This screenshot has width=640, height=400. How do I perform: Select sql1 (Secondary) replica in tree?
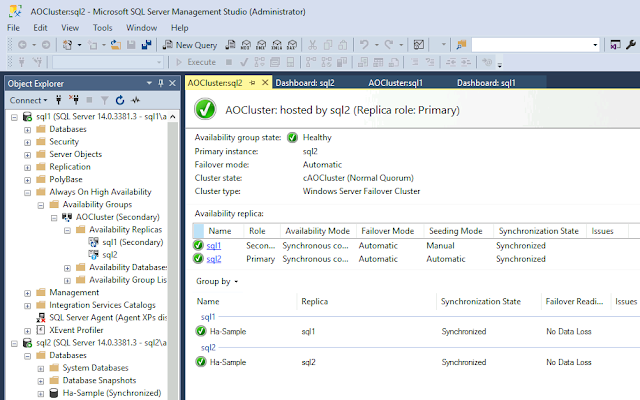tap(133, 242)
